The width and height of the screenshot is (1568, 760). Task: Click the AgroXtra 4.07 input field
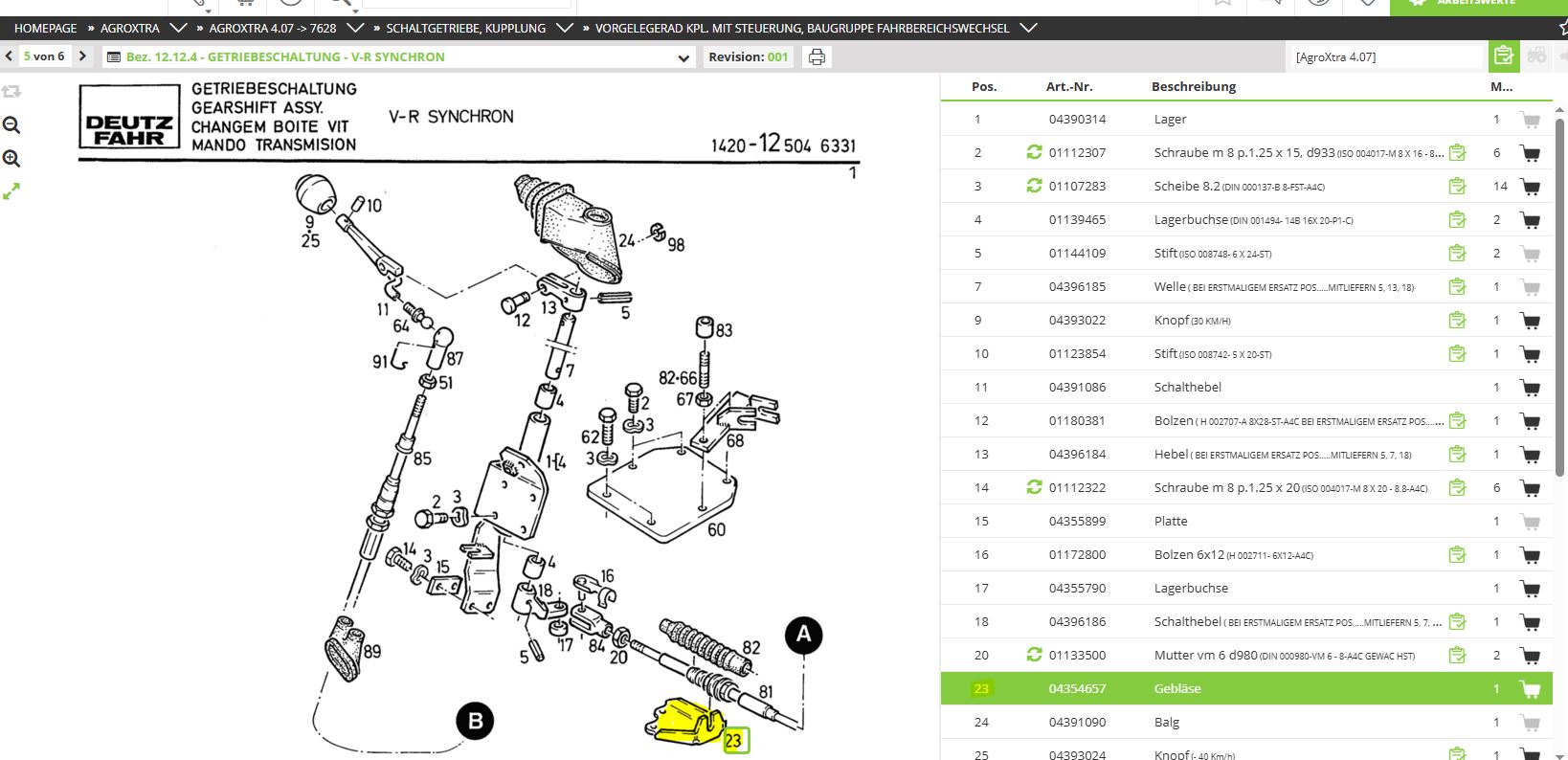(x=1385, y=57)
